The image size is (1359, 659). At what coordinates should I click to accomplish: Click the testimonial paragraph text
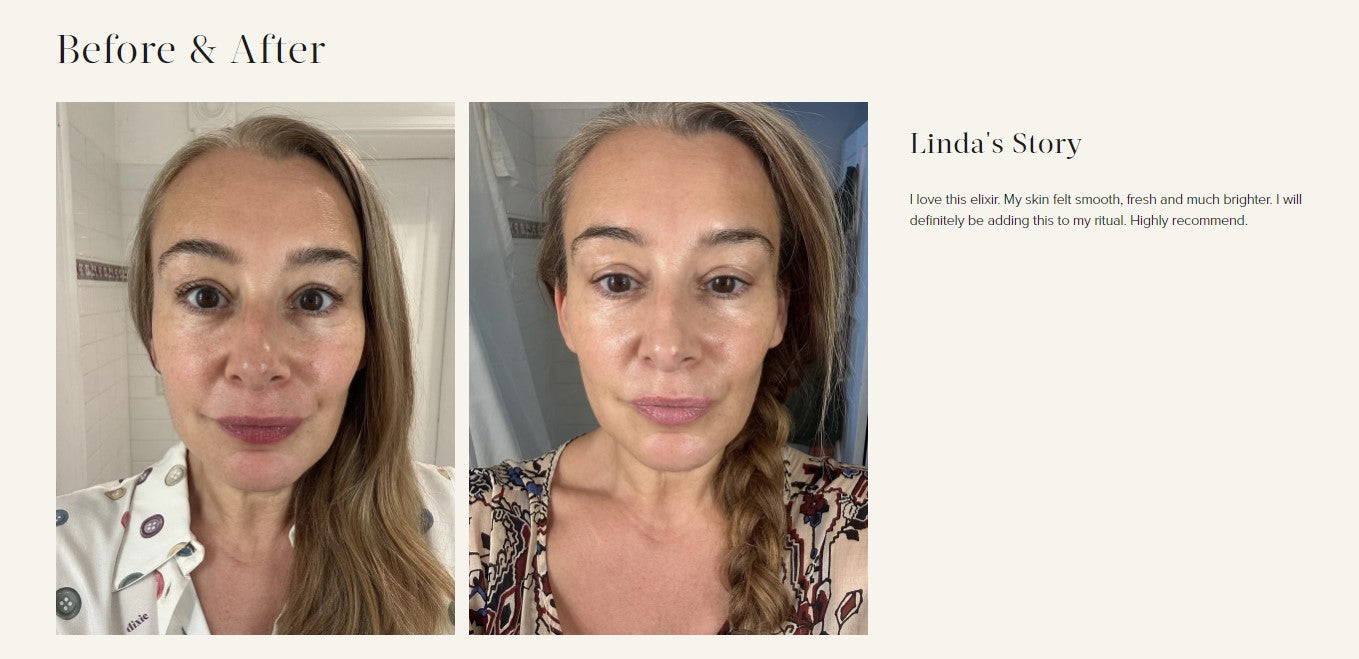(1106, 210)
